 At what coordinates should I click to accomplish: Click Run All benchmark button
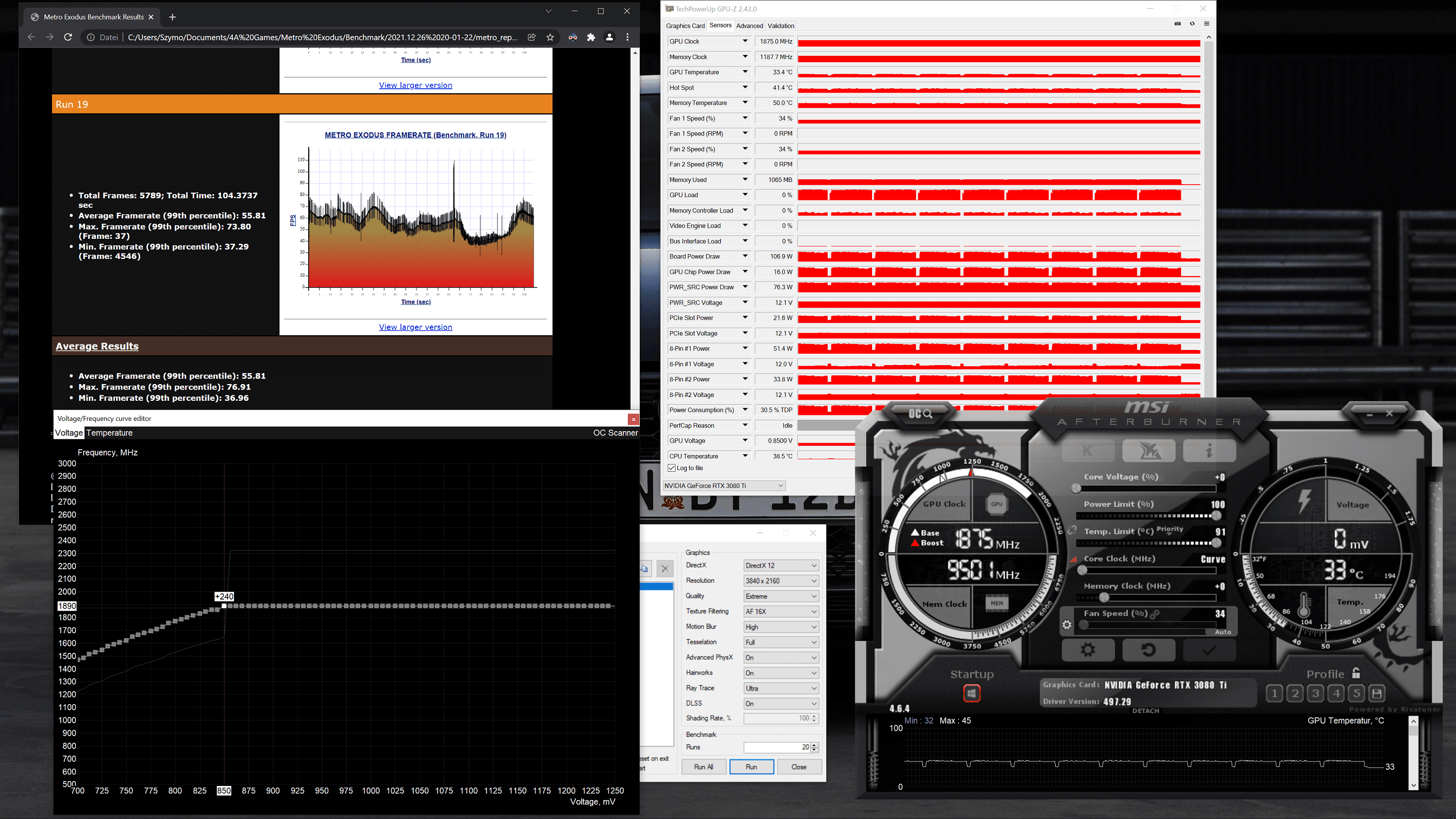[703, 766]
